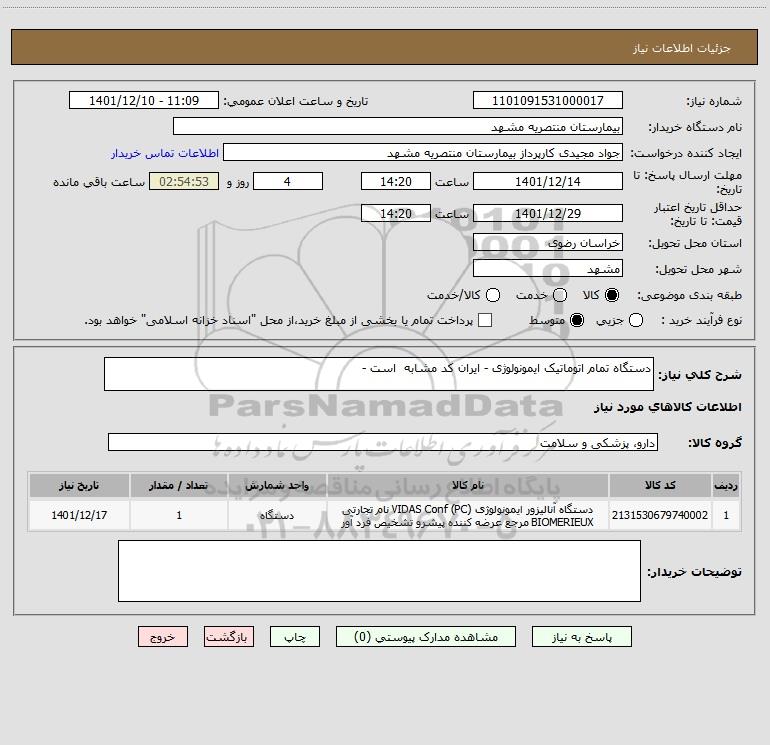770x745 pixels.
Task: Click the شرح کلی نیاز description box
Action: 379,374
